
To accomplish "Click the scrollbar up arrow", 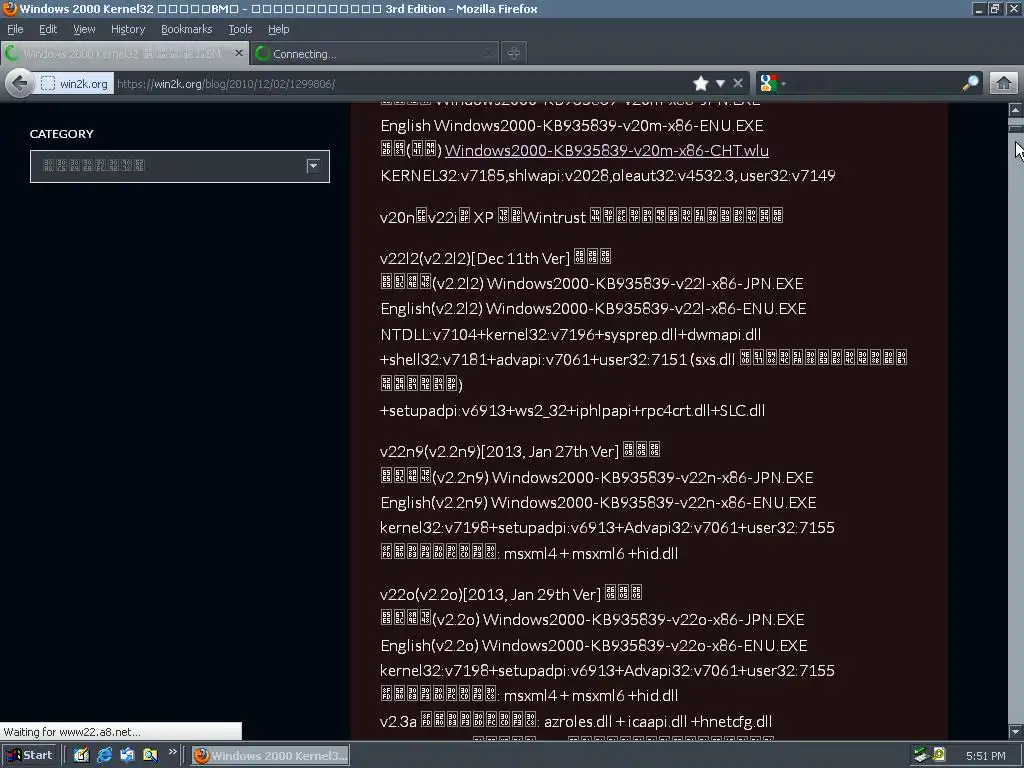I will point(1016,110).
